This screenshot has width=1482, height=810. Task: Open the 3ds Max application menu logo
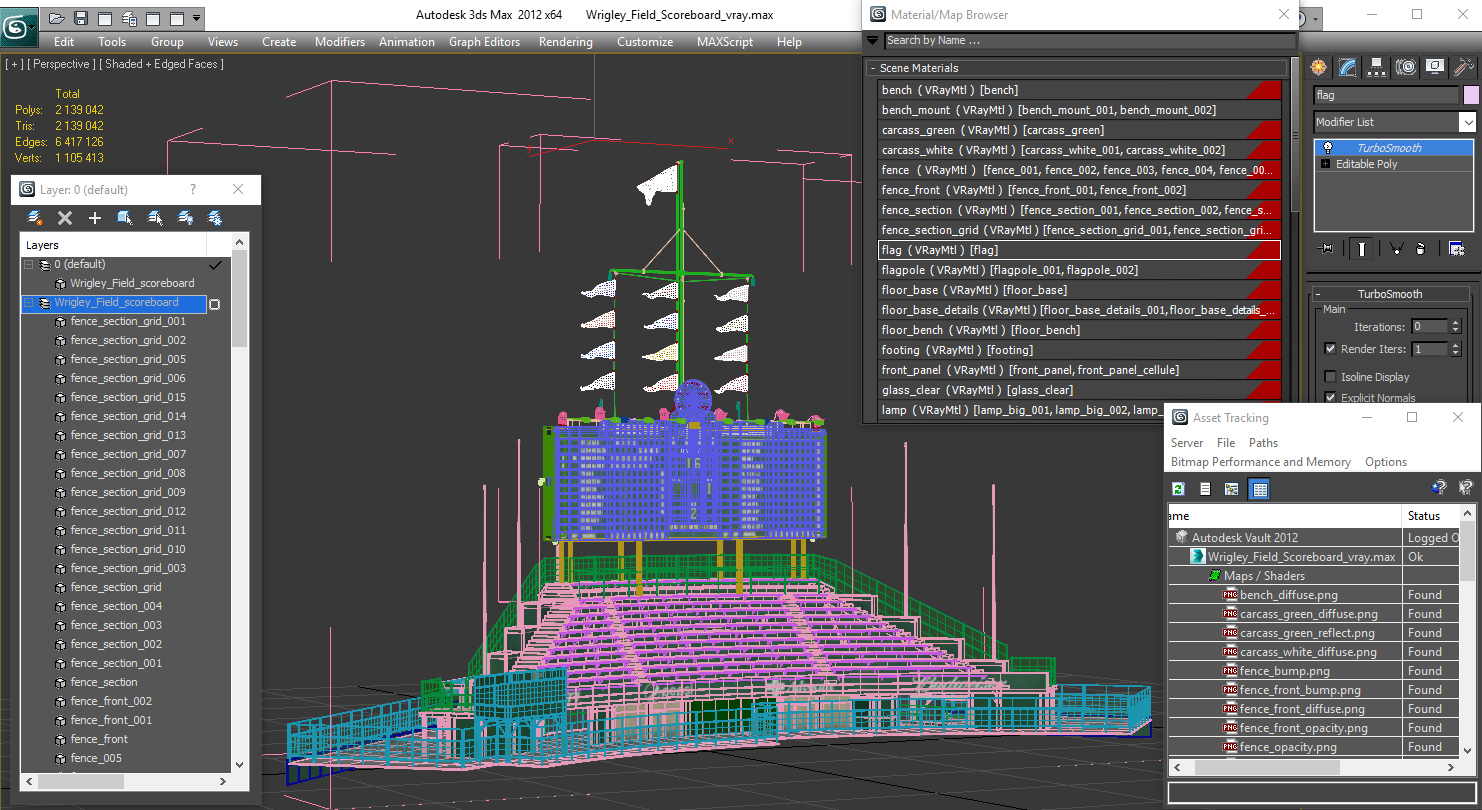[18, 27]
